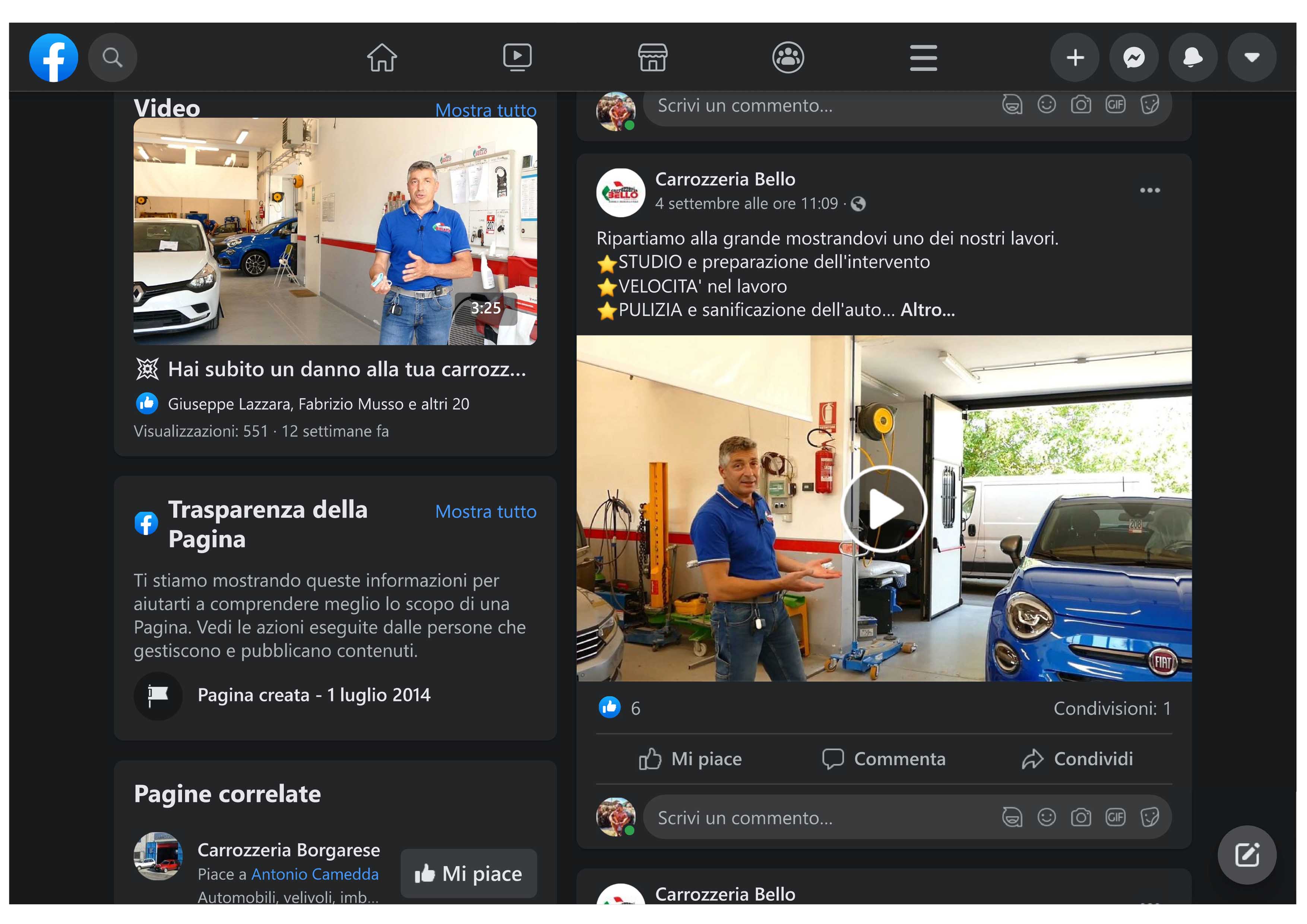This screenshot has width=1307, height=924.
Task: Click the search magnifier icon
Action: [x=112, y=57]
